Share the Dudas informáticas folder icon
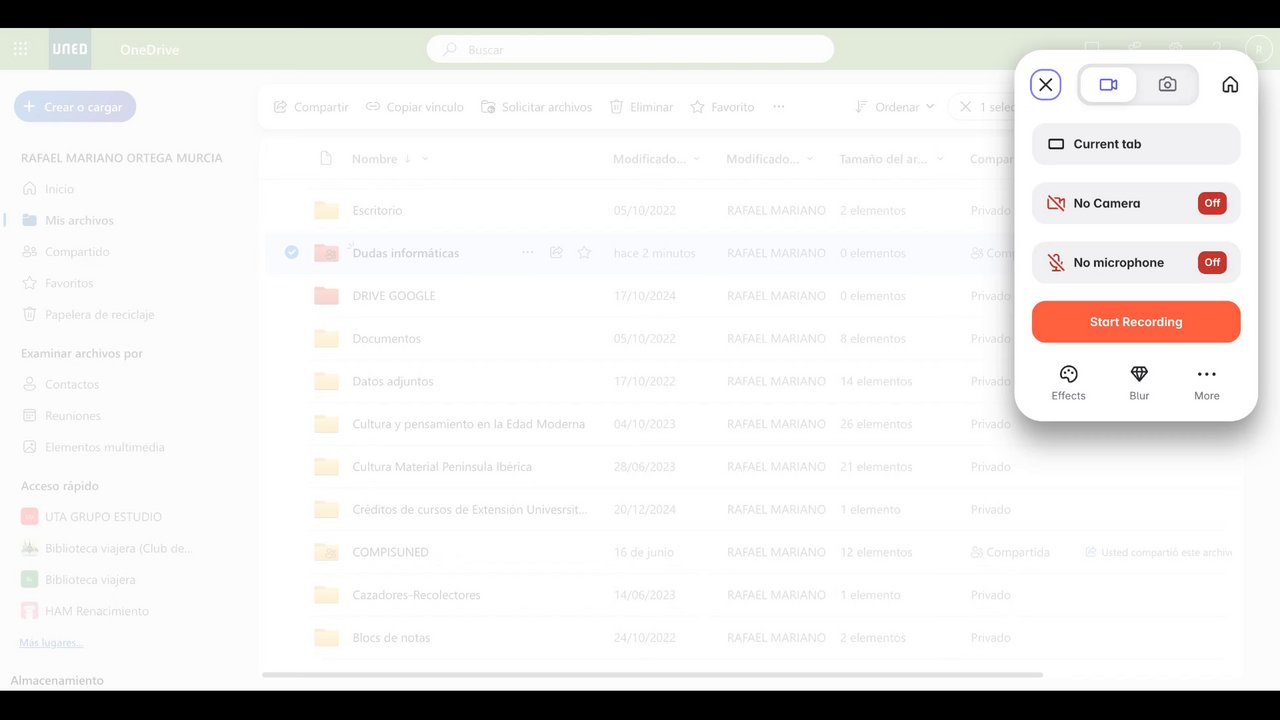1280x720 pixels. (x=556, y=253)
